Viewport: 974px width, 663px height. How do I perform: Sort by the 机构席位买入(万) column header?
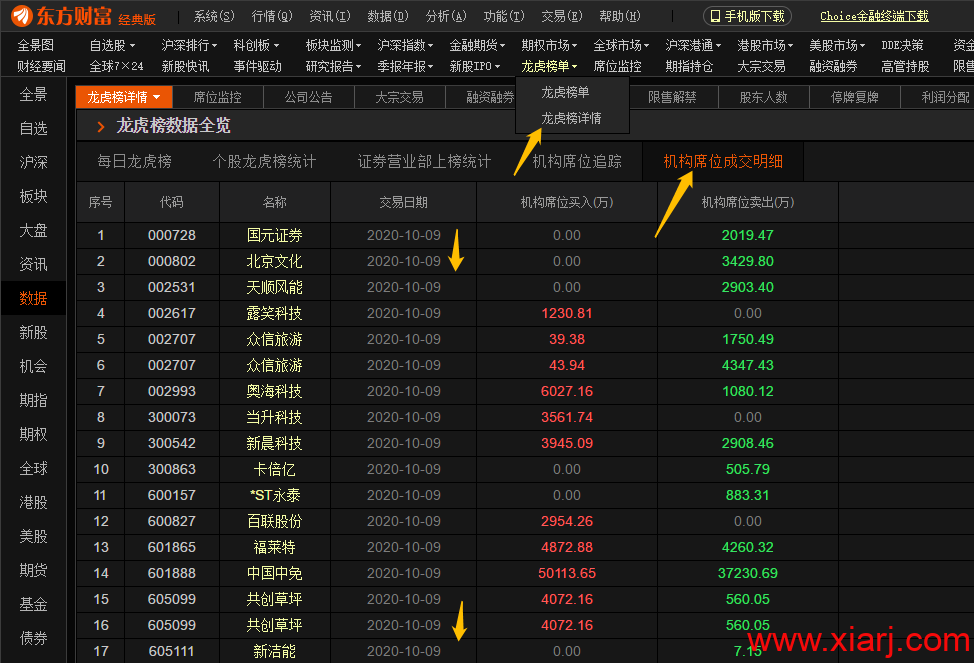tap(567, 202)
